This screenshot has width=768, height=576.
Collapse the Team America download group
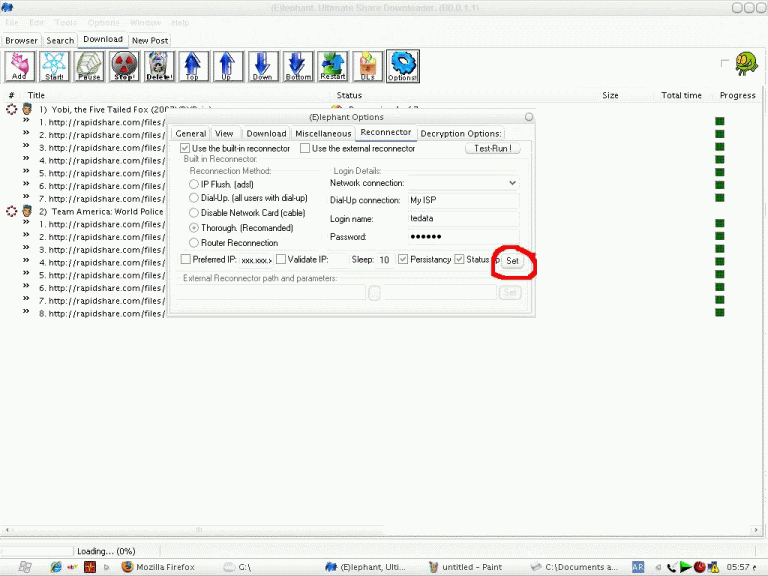pos(12,211)
